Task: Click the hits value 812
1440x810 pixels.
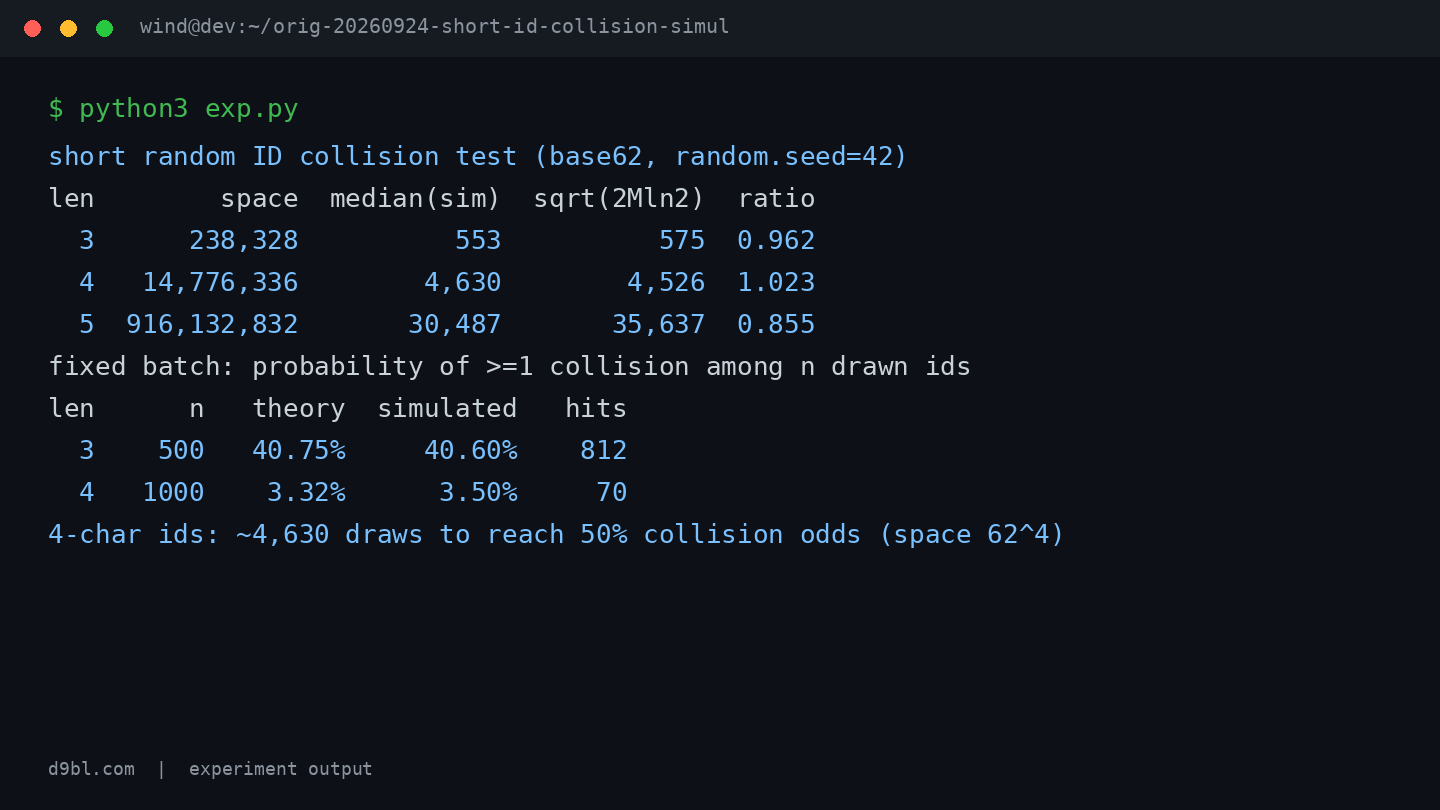Action: [x=604, y=451]
